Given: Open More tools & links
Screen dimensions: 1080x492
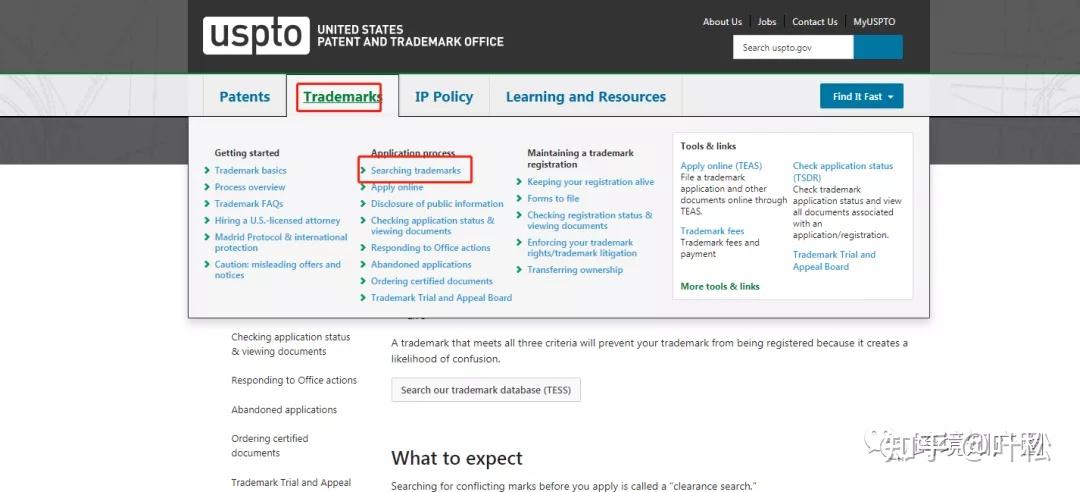Looking at the screenshot, I should pyautogui.click(x=720, y=286).
